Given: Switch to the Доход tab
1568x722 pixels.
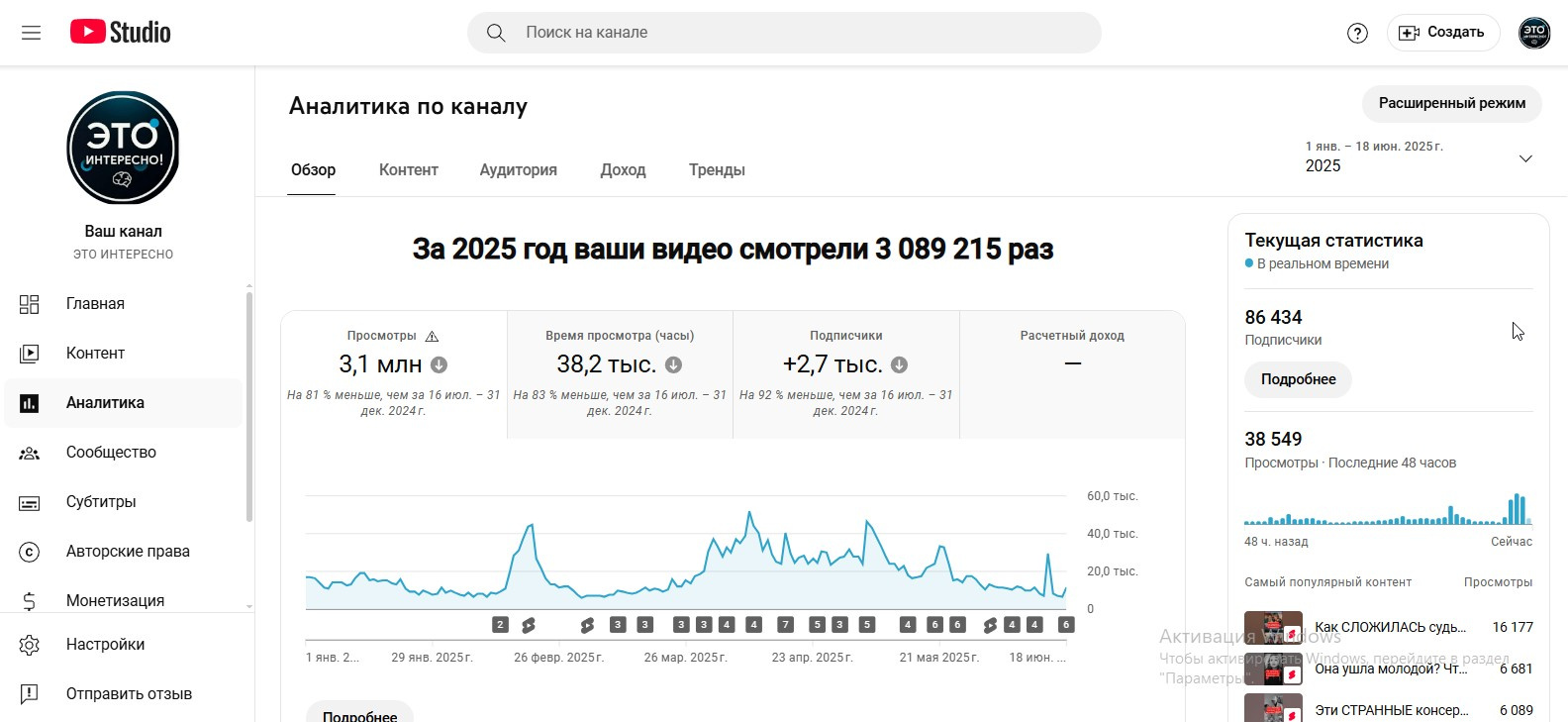Looking at the screenshot, I should (623, 170).
